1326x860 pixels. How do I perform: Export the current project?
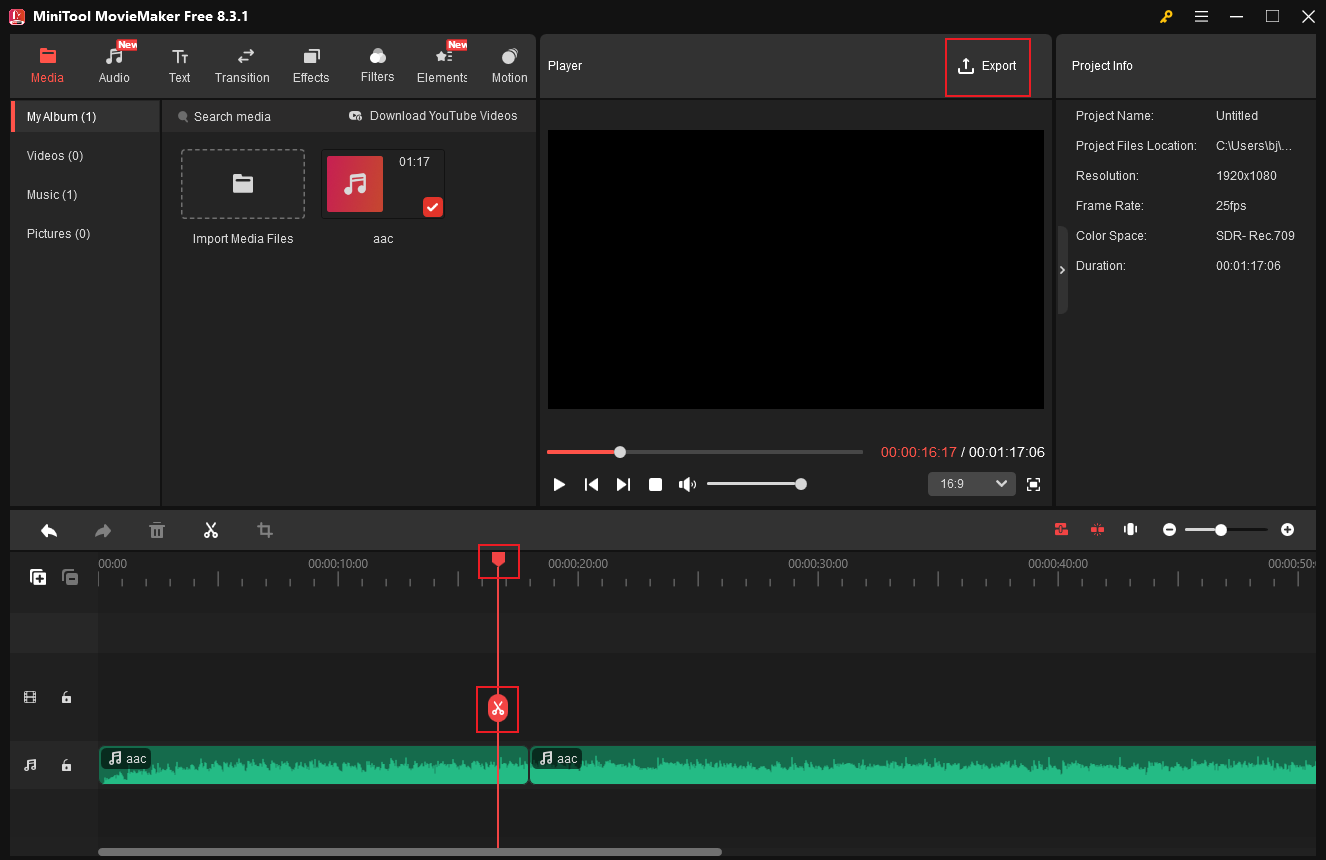(x=987, y=66)
